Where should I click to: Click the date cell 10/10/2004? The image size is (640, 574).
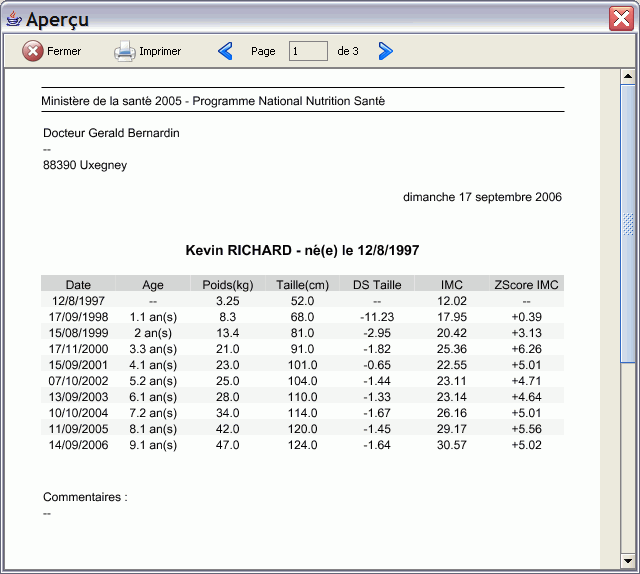click(78, 413)
